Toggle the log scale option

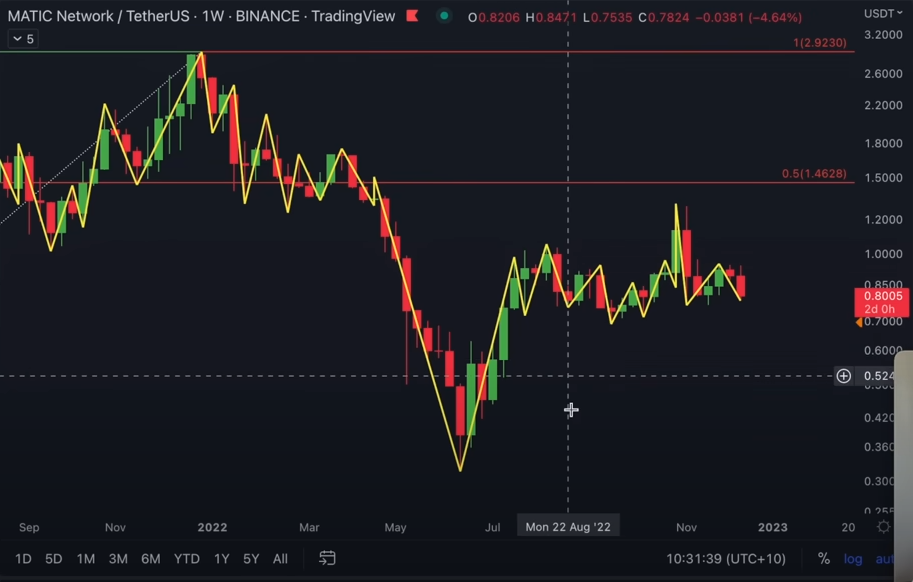(853, 559)
